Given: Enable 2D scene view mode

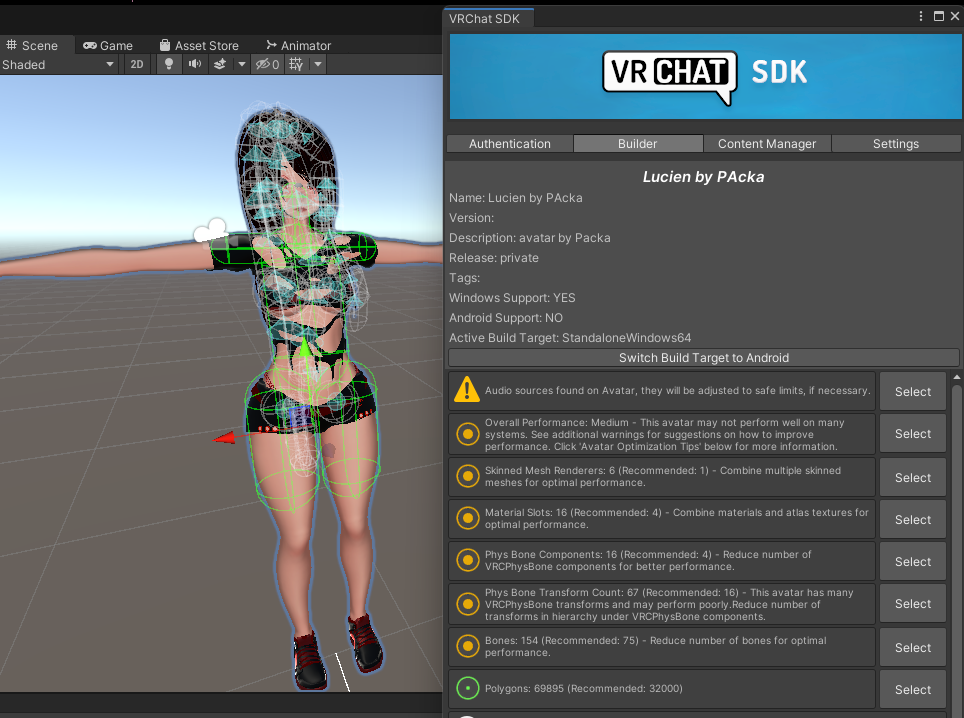Looking at the screenshot, I should pyautogui.click(x=136, y=64).
